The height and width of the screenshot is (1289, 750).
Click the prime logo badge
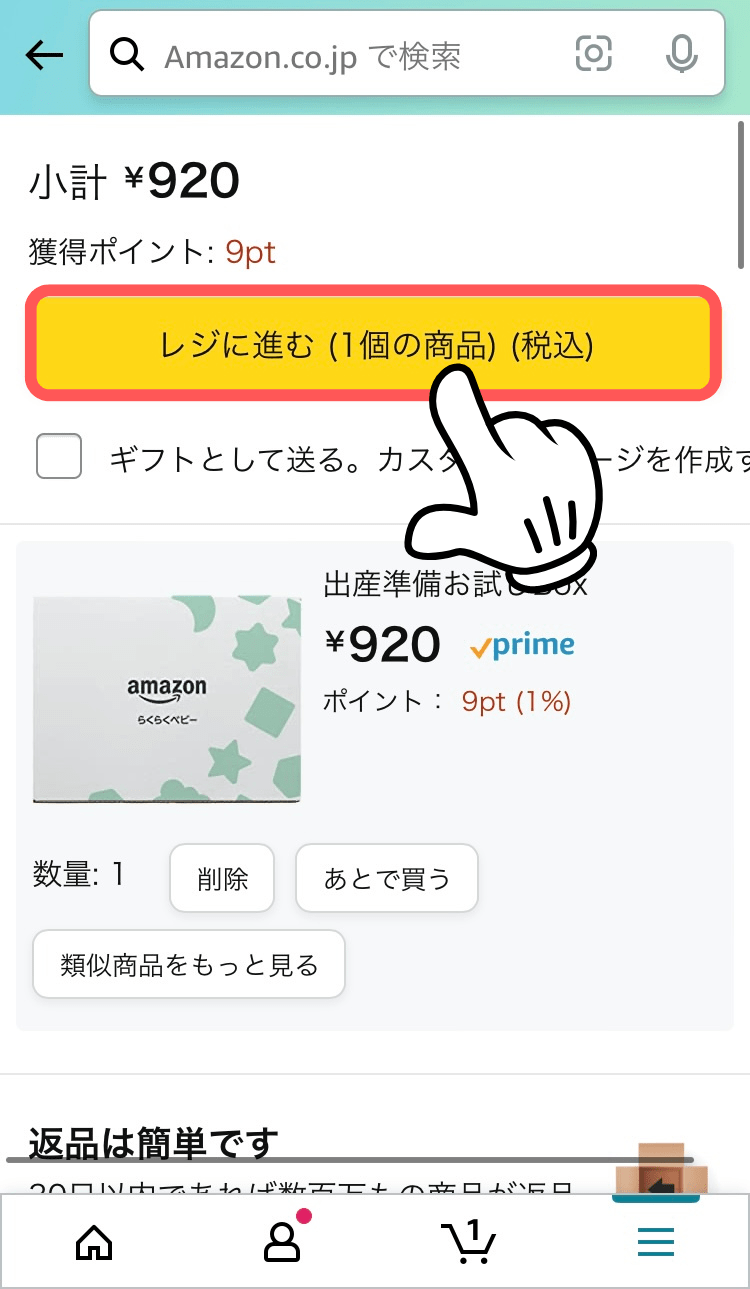point(522,646)
